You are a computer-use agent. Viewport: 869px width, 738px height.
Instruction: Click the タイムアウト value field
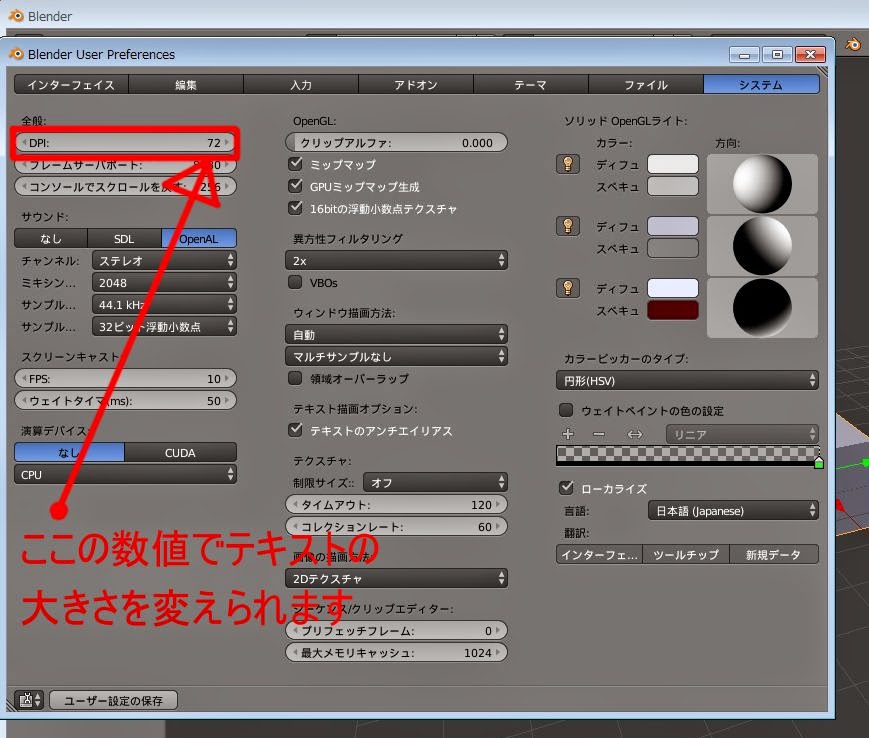point(396,505)
